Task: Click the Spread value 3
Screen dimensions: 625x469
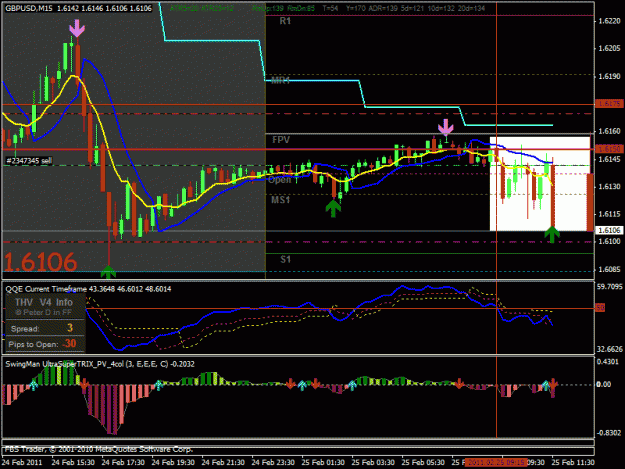Action: coord(70,328)
